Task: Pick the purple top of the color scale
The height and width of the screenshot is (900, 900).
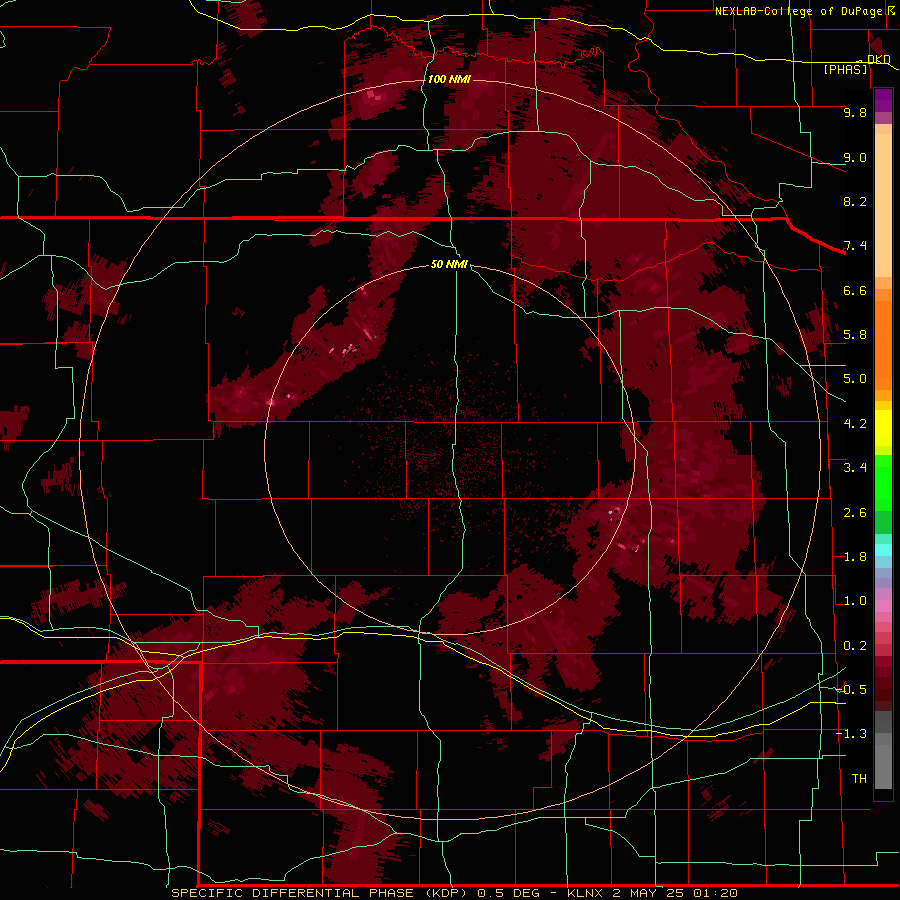Action: [883, 100]
